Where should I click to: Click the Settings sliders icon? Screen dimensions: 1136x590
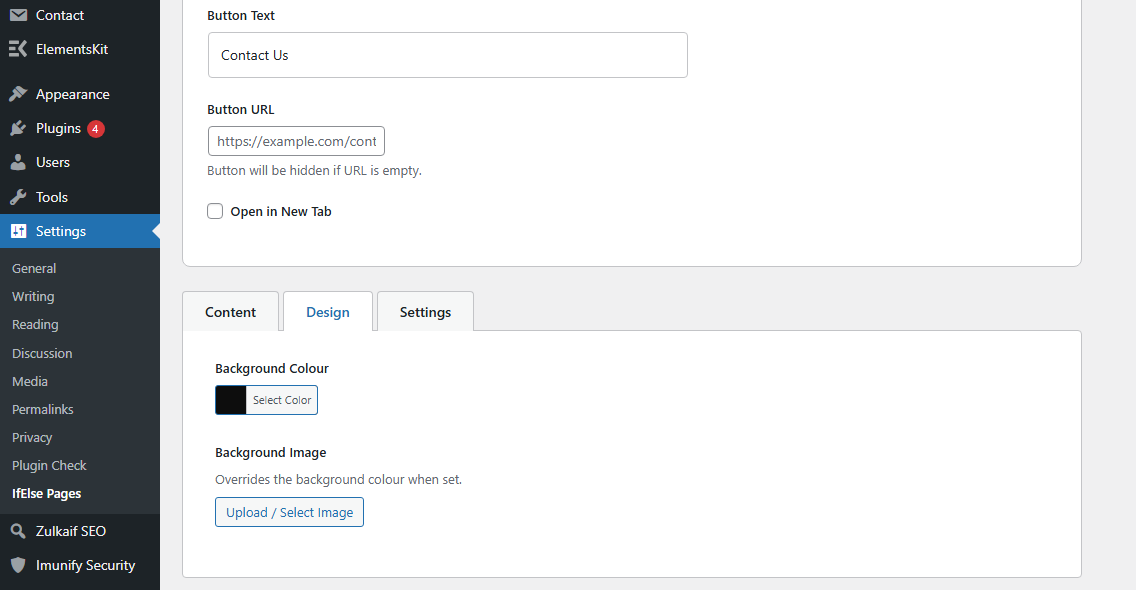pyautogui.click(x=18, y=231)
